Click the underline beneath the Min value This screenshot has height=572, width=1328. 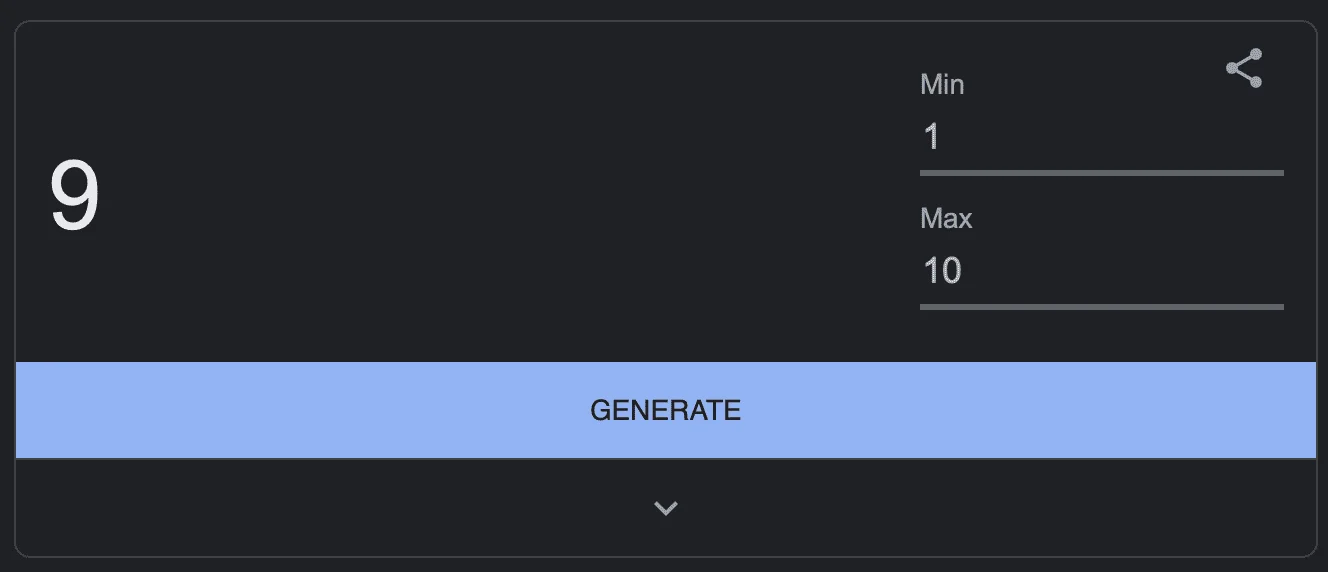point(1101,173)
